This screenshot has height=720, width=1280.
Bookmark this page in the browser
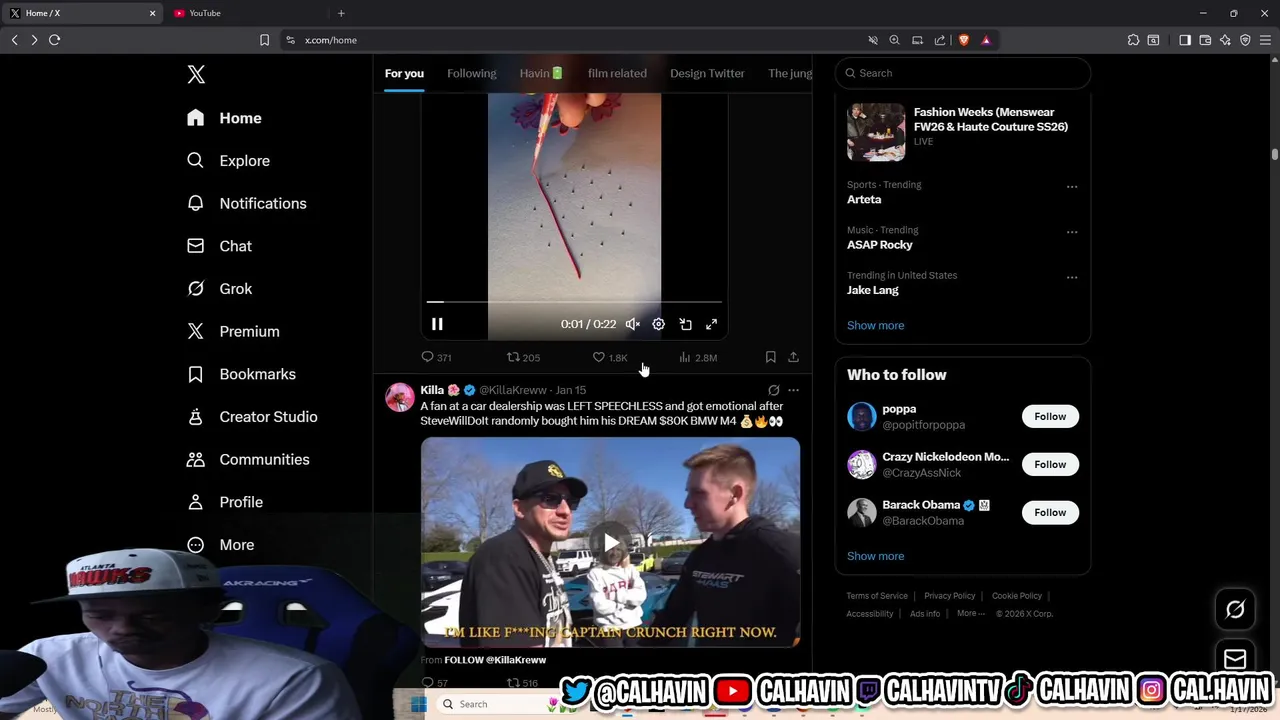(264, 40)
